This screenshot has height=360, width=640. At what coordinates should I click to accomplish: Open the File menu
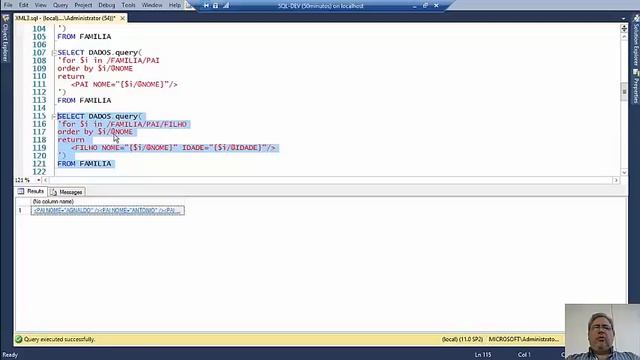click(8, 5)
